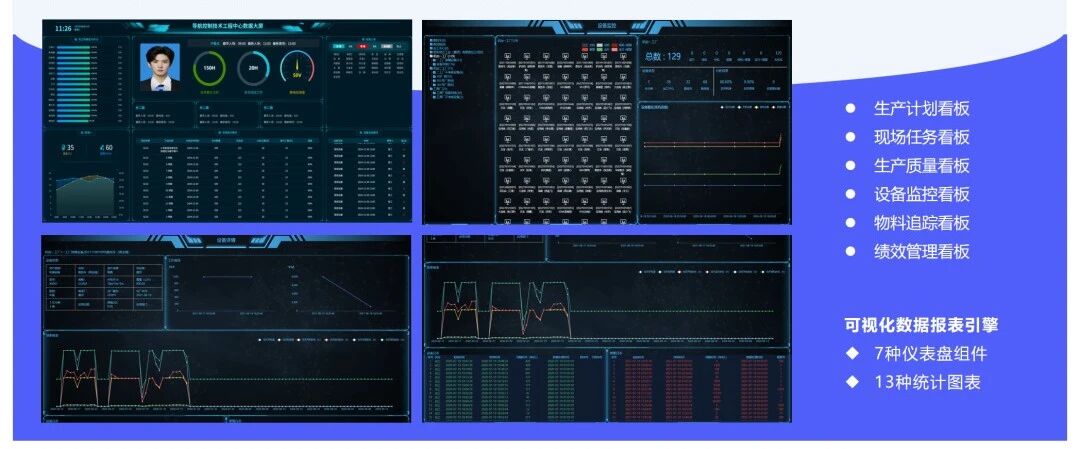Image resolution: width=1077 pixels, height=449 pixels.
Task: Select 现场任务看板 in the list
Action: click(921, 138)
